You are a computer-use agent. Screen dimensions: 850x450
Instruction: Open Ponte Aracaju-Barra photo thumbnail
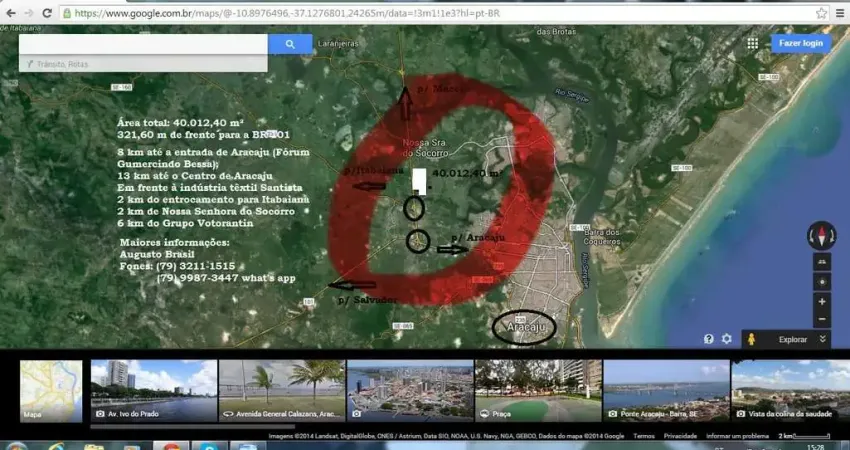[665, 390]
